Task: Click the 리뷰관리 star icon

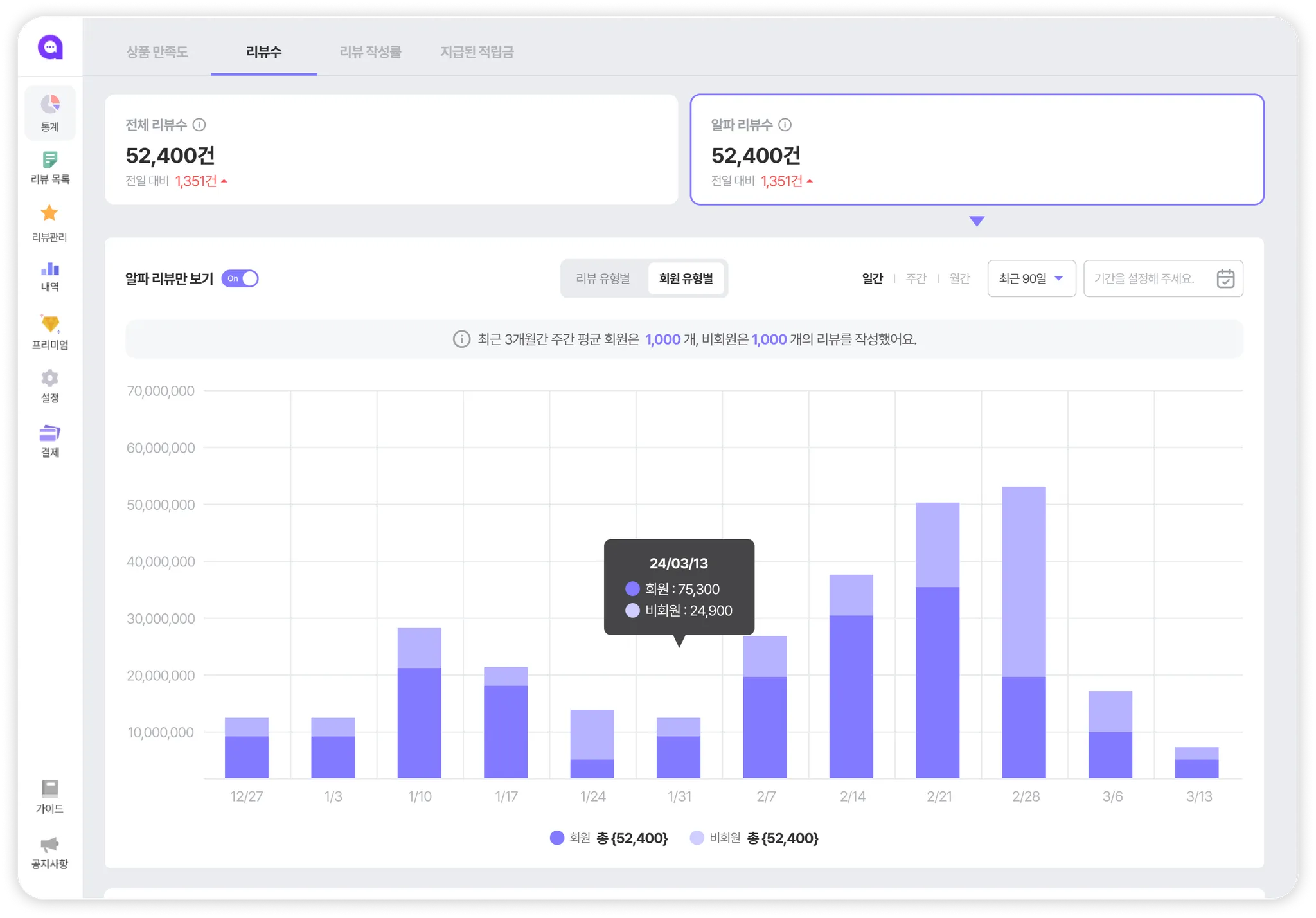Action: click(49, 213)
